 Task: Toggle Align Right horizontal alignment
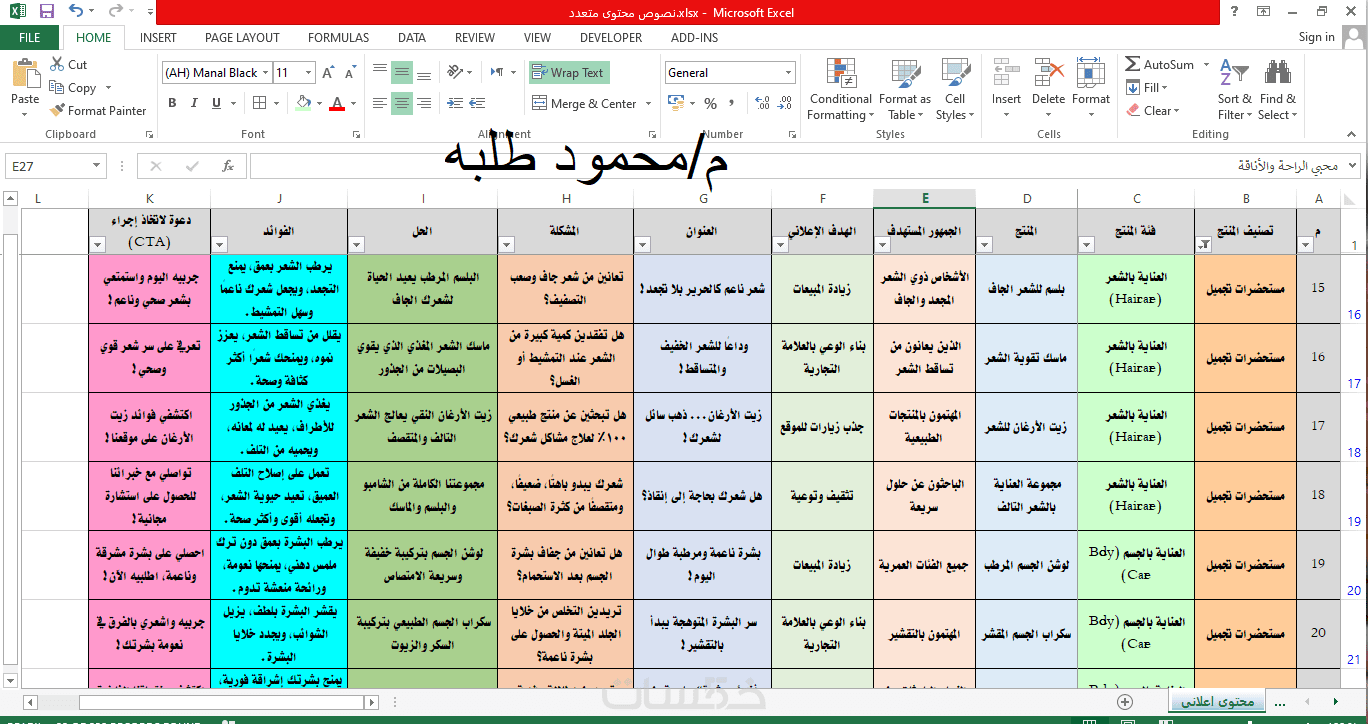tap(423, 103)
